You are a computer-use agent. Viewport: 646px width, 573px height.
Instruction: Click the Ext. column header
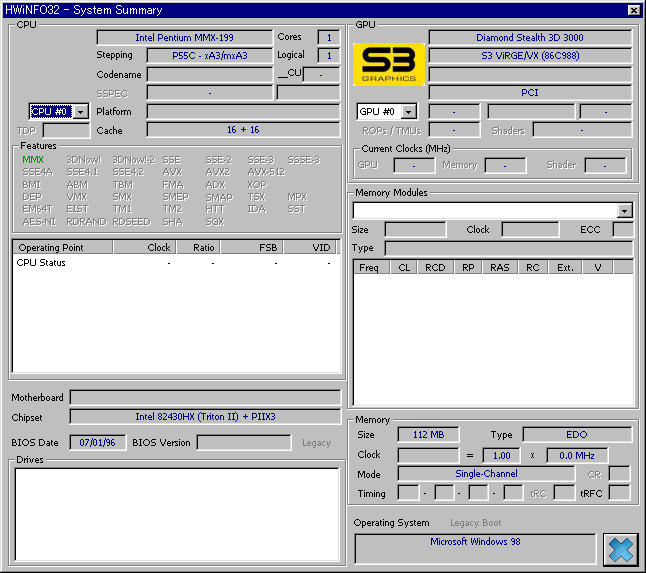tap(565, 268)
